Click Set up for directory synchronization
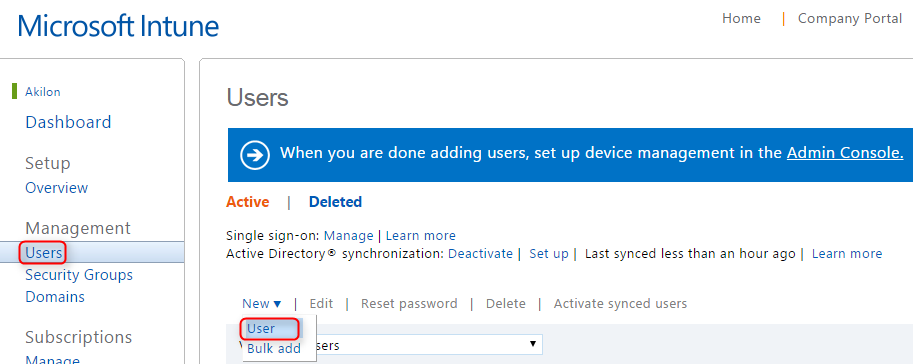This screenshot has width=913, height=364. [x=548, y=254]
